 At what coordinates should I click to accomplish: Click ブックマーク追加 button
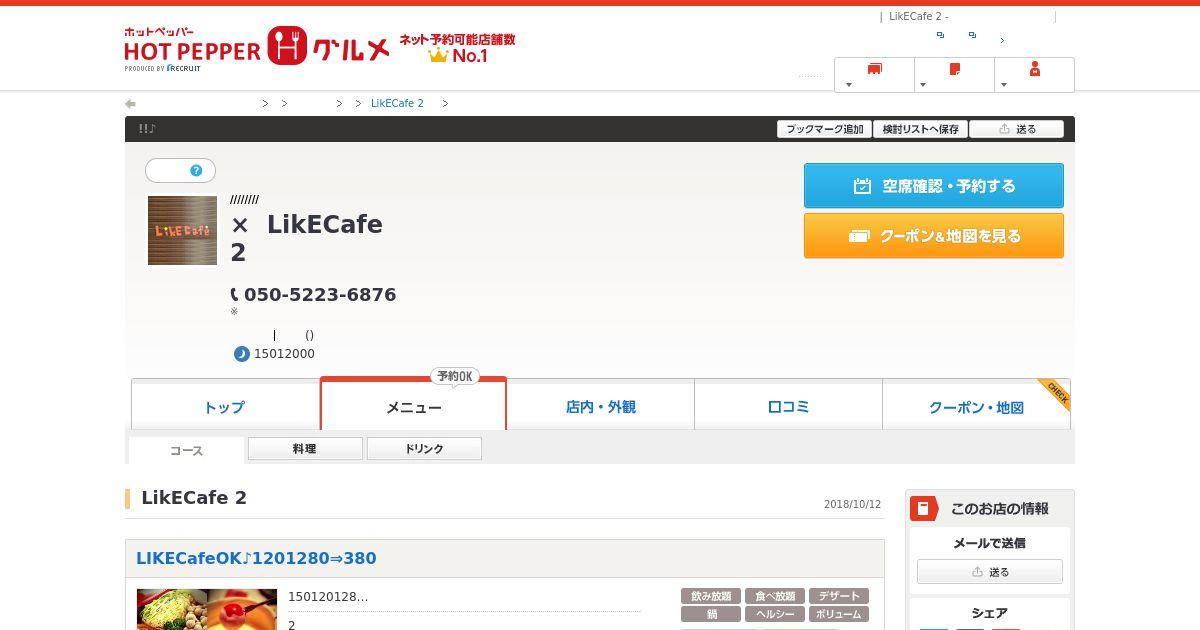tap(824, 129)
